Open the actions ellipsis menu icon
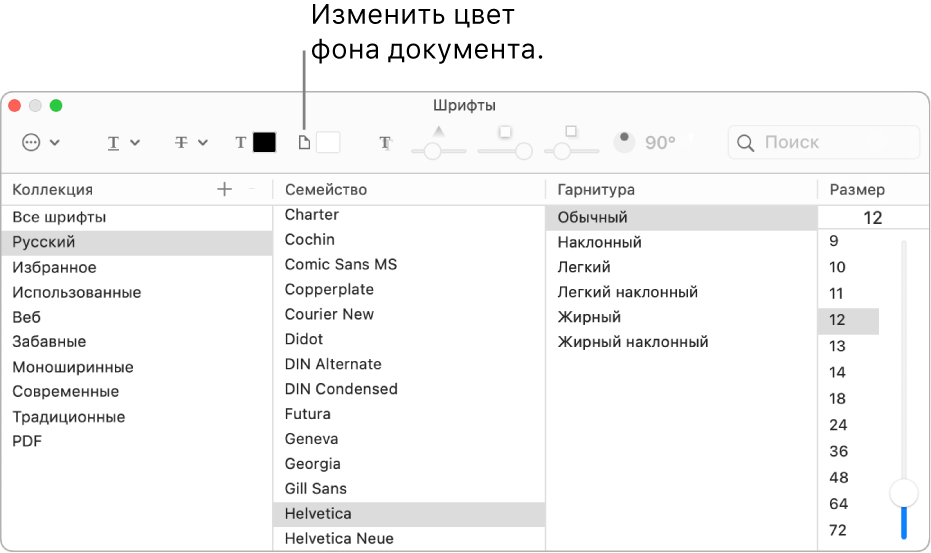 [x=31, y=143]
